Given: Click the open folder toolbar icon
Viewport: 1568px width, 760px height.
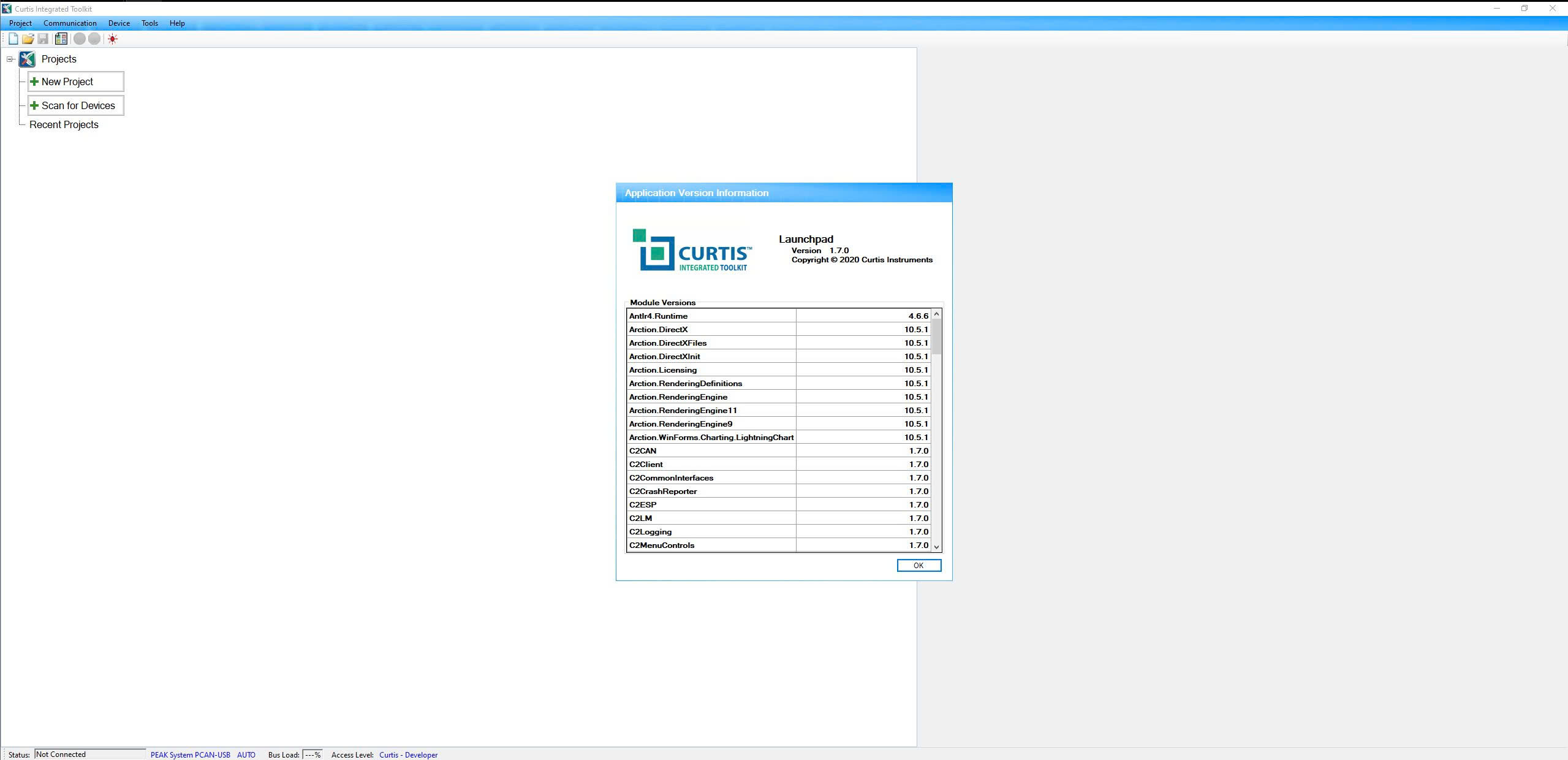Looking at the screenshot, I should tap(28, 39).
